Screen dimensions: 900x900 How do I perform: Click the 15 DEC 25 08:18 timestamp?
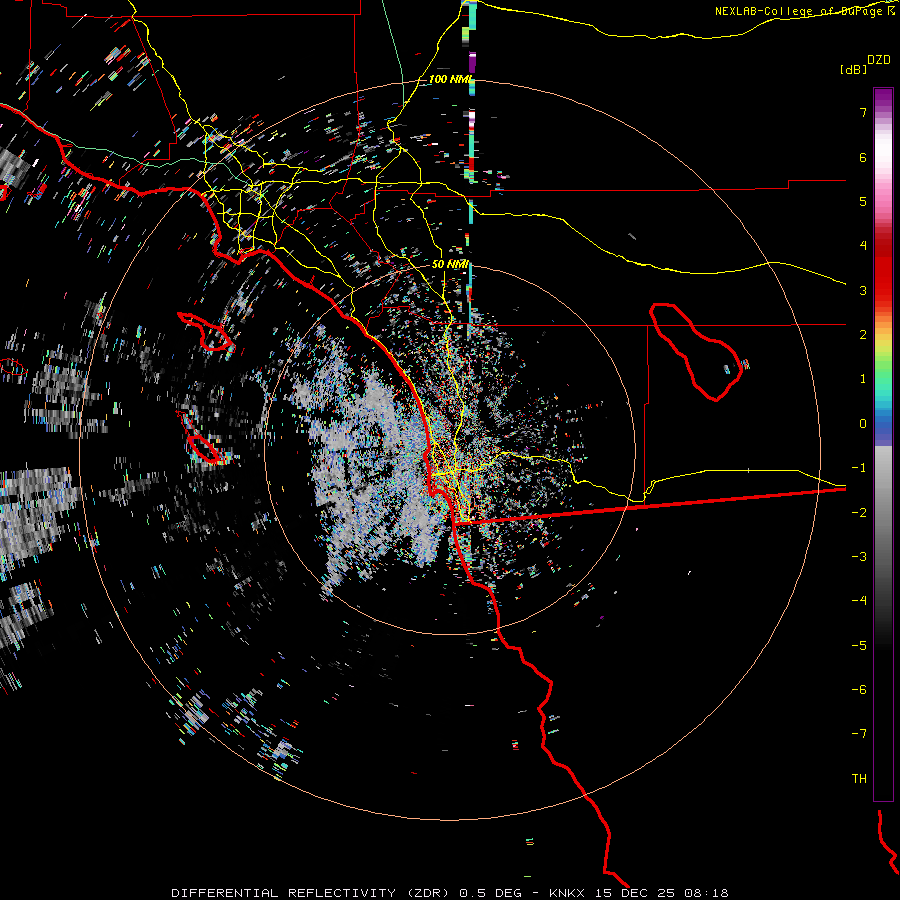pyautogui.click(x=662, y=893)
